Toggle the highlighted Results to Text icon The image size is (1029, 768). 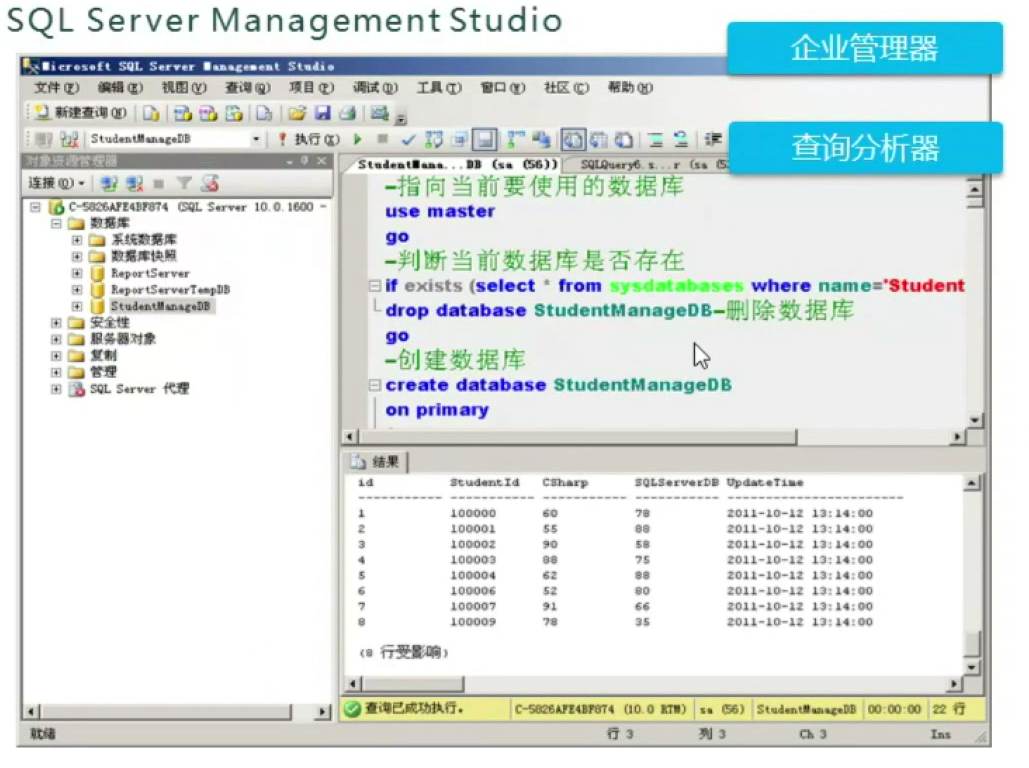573,140
